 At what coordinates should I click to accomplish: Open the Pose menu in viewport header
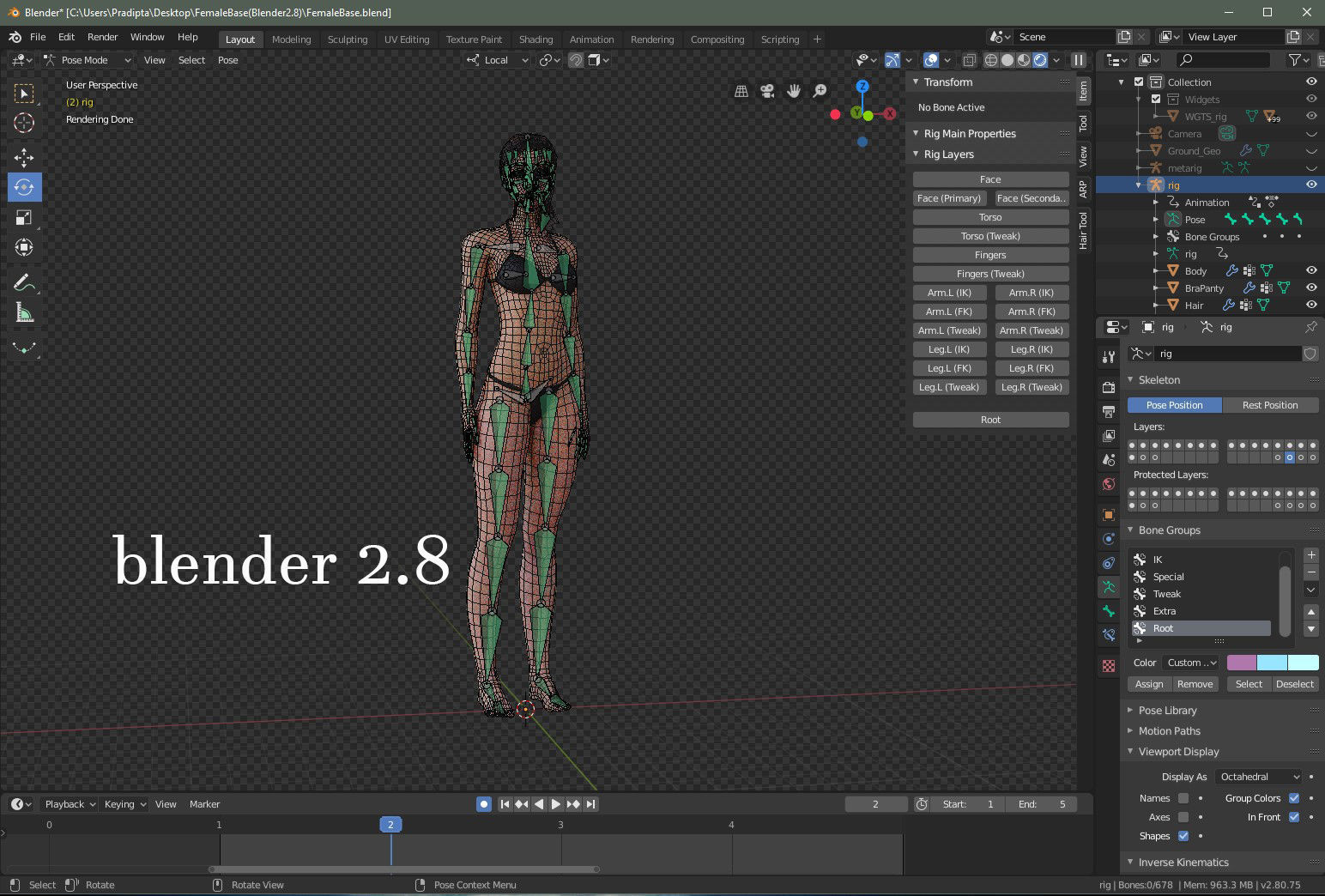pyautogui.click(x=227, y=60)
